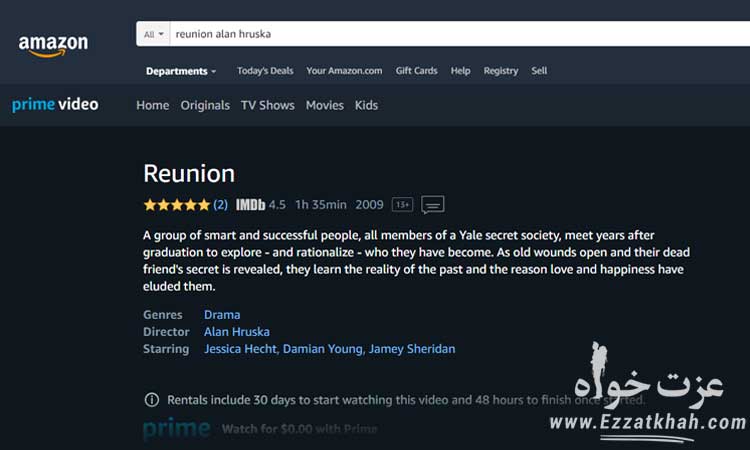Select the Movies tab

click(324, 105)
